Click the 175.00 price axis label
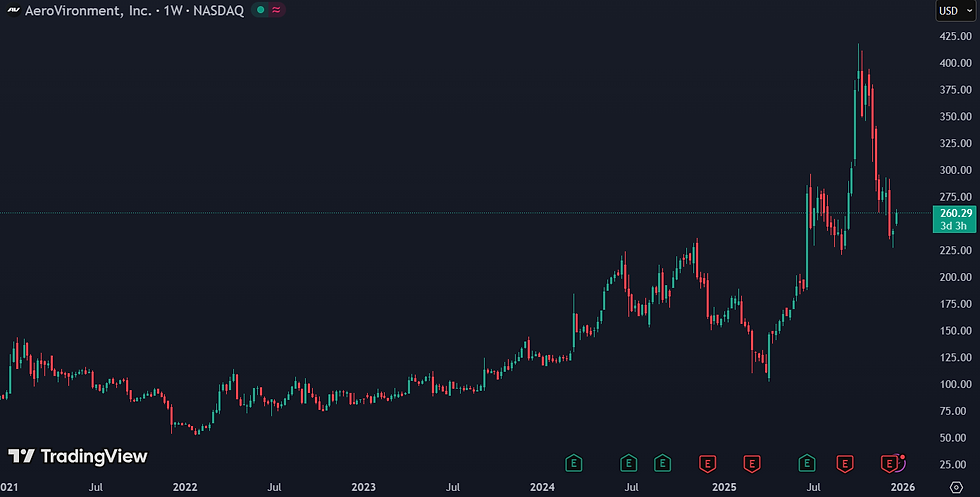This screenshot has height=497, width=980. pyautogui.click(x=956, y=304)
